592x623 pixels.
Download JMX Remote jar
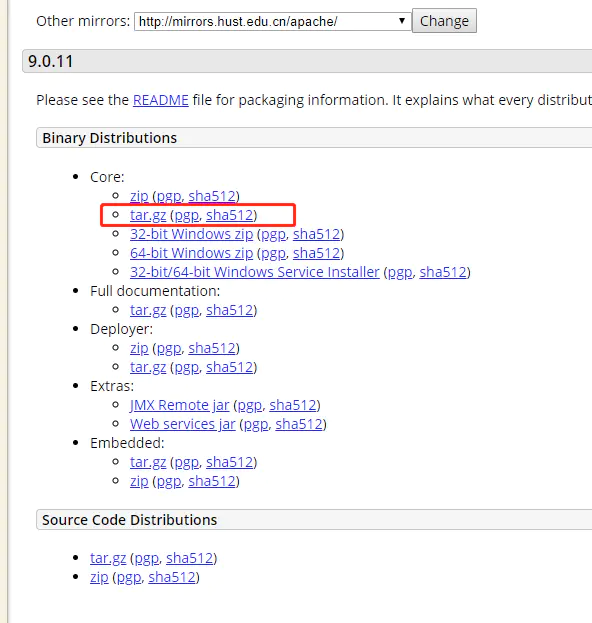[x=180, y=405]
